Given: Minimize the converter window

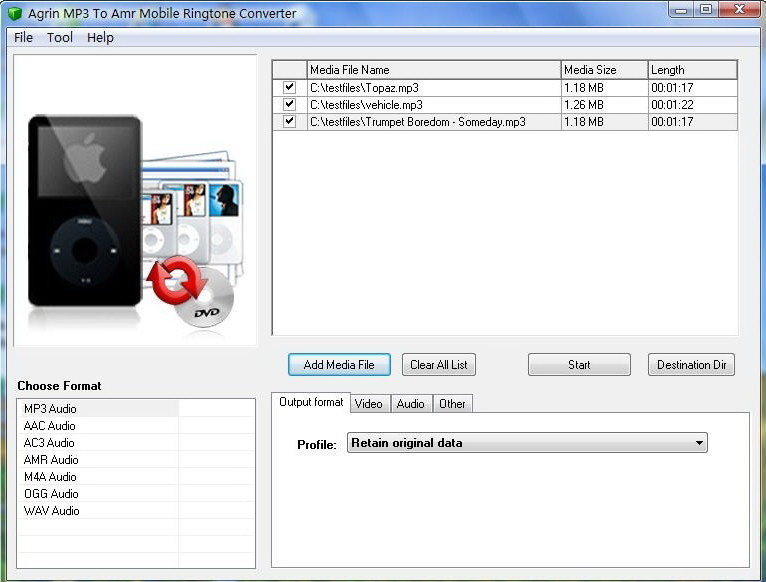Looking at the screenshot, I should [681, 10].
